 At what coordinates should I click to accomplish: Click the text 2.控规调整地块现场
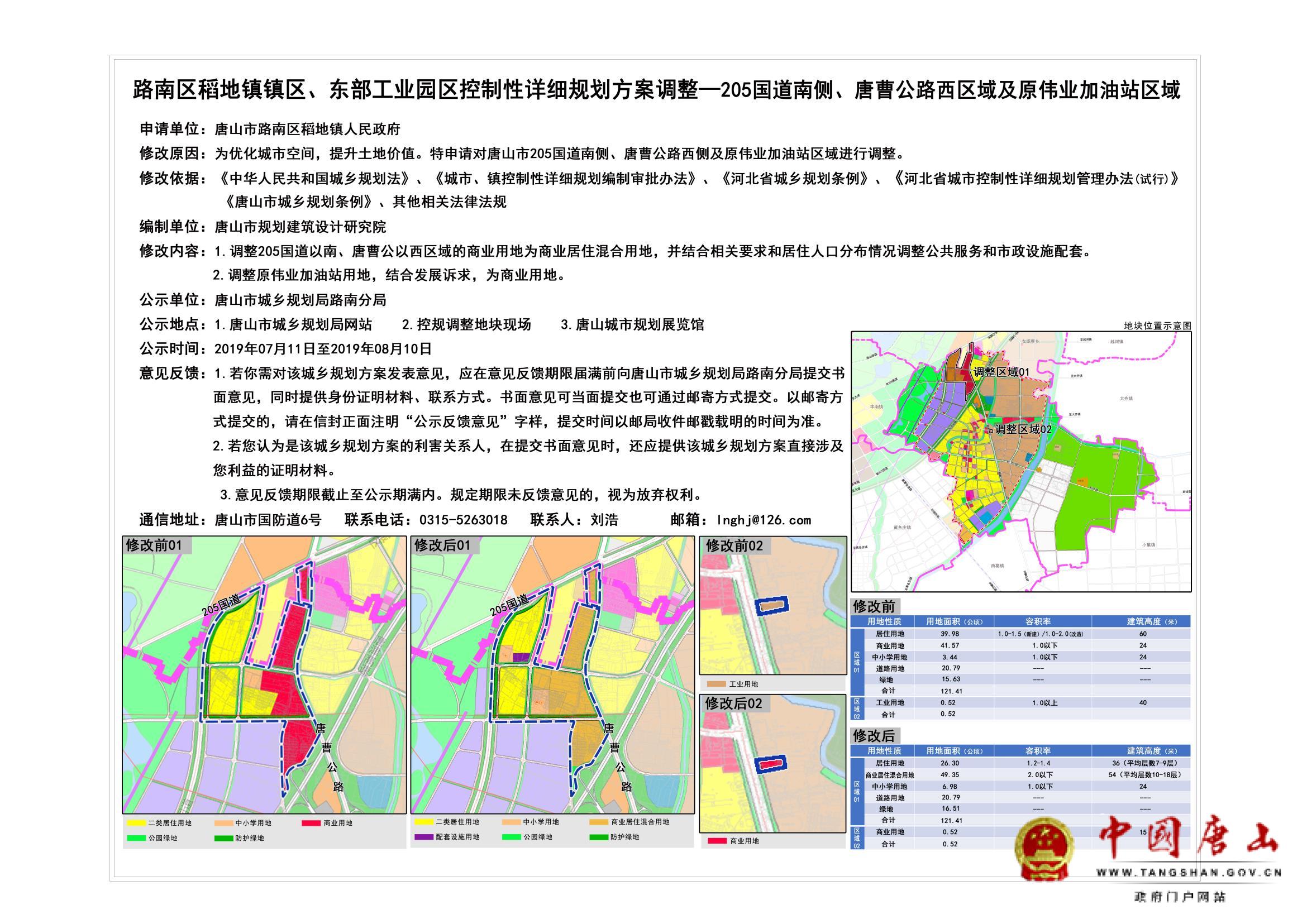pyautogui.click(x=466, y=324)
